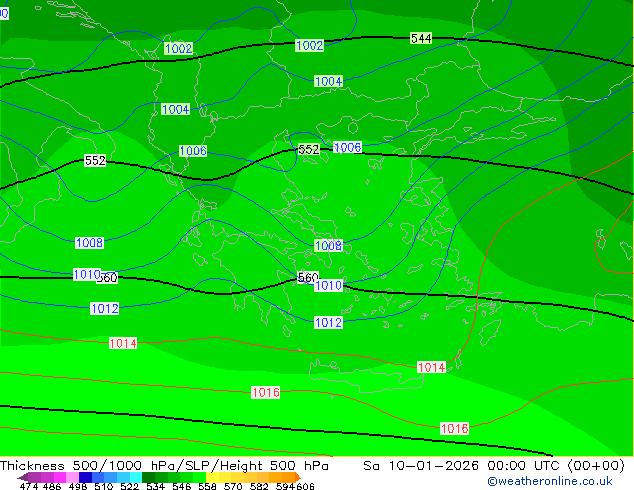The height and width of the screenshot is (490, 634).
Task: Click the purple left arrow of color scale
Action: [x=23, y=477]
